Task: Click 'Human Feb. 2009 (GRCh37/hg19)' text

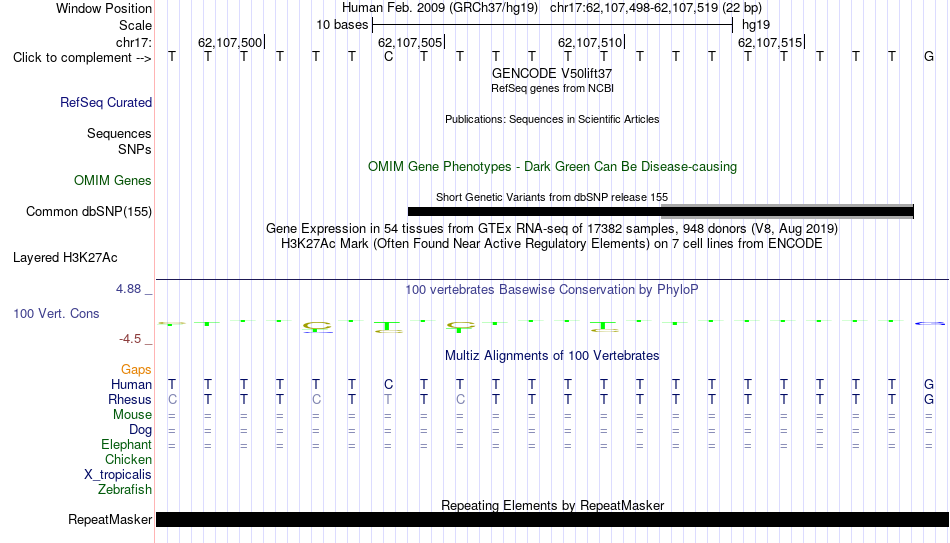Action: [x=440, y=8]
